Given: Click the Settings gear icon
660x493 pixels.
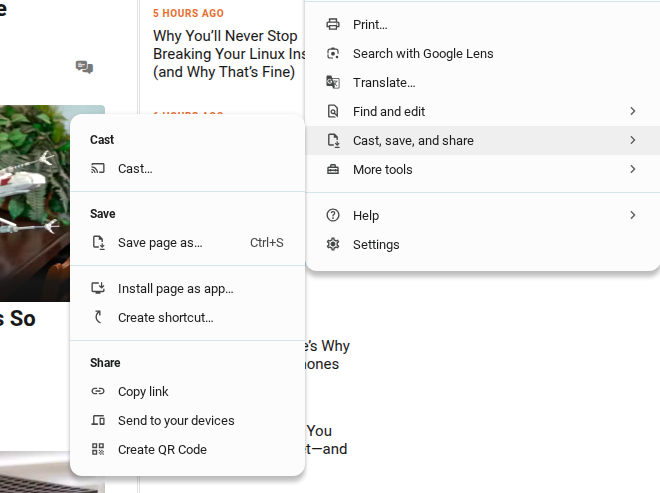Looking at the screenshot, I should pos(333,244).
